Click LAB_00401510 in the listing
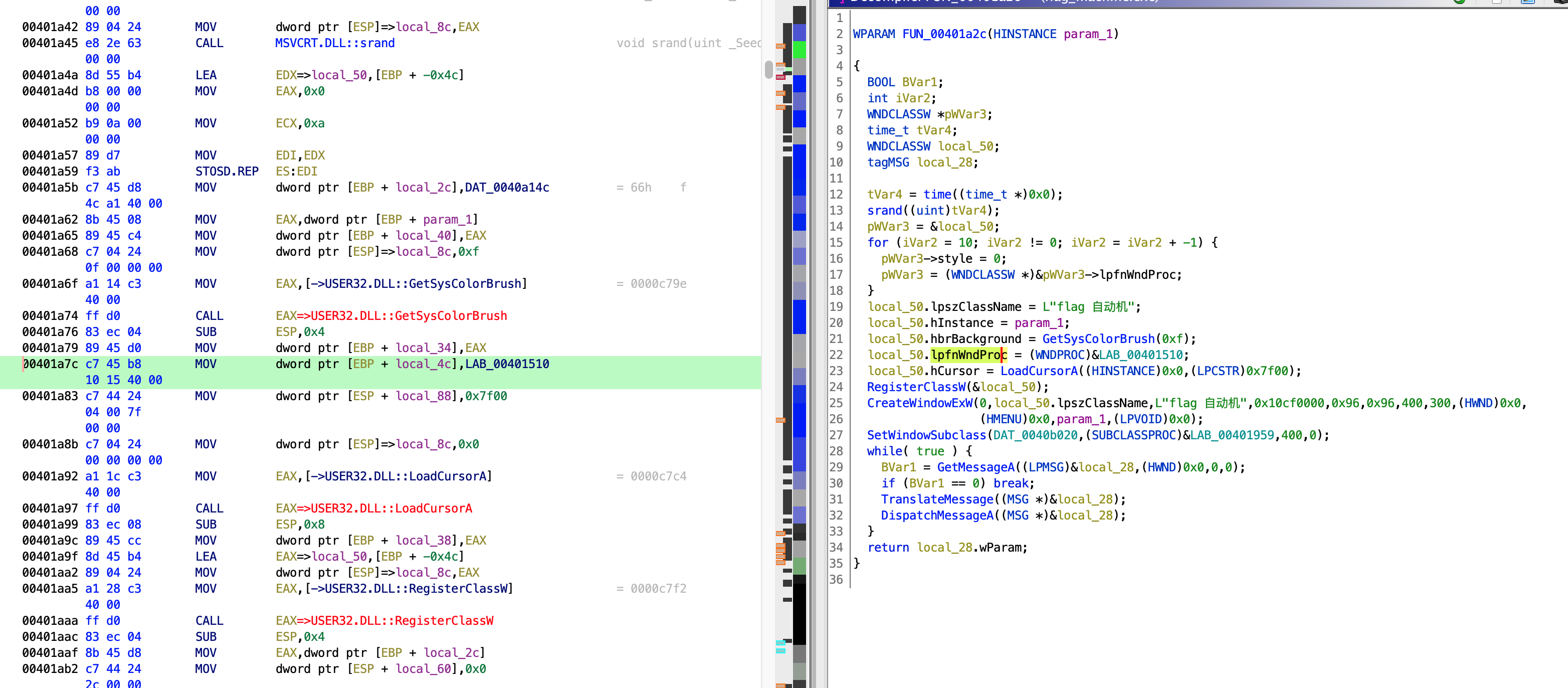The image size is (1568, 688). pyautogui.click(x=507, y=364)
